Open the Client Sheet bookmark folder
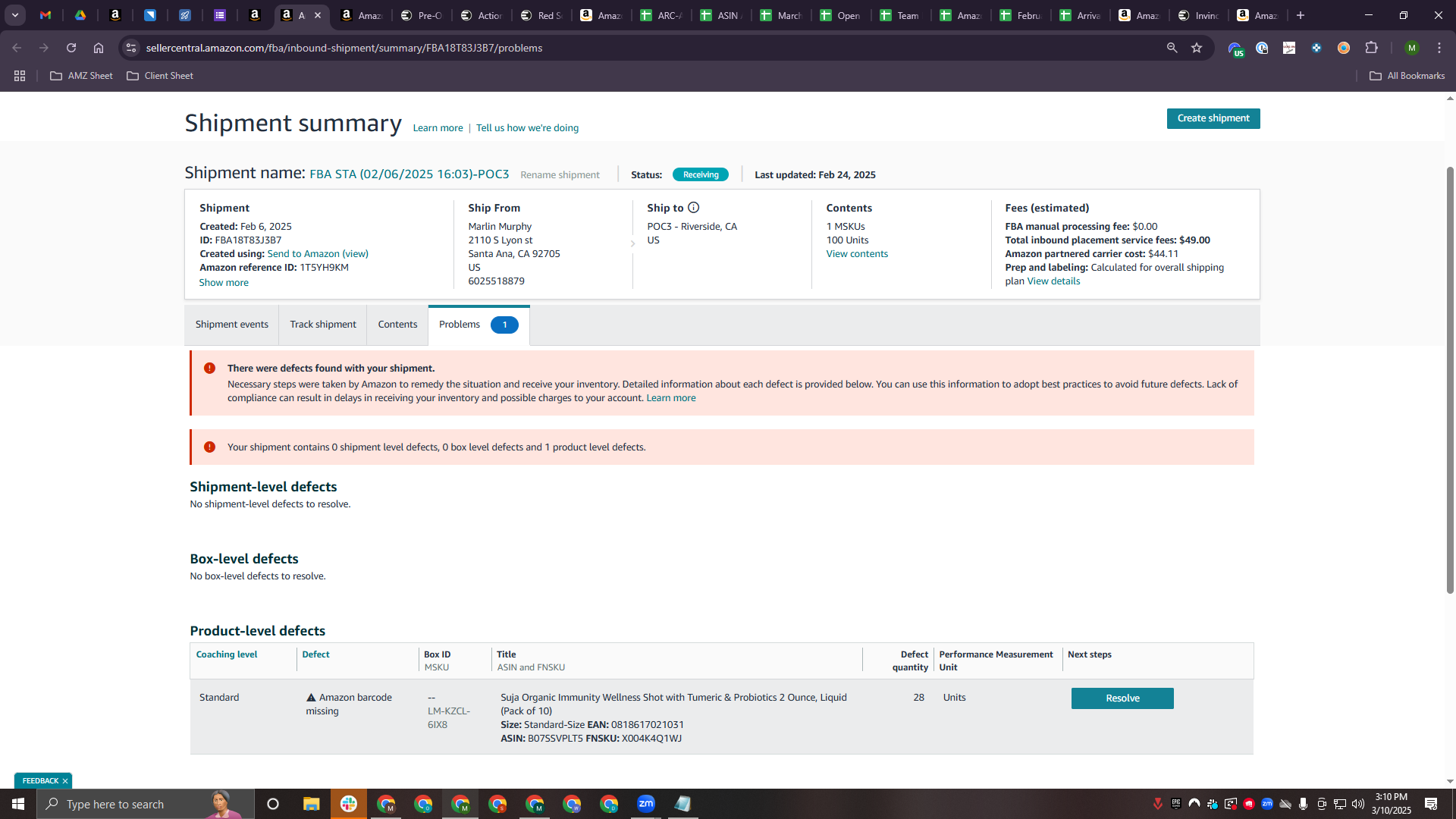Viewport: 1456px width, 819px height. 160,76
